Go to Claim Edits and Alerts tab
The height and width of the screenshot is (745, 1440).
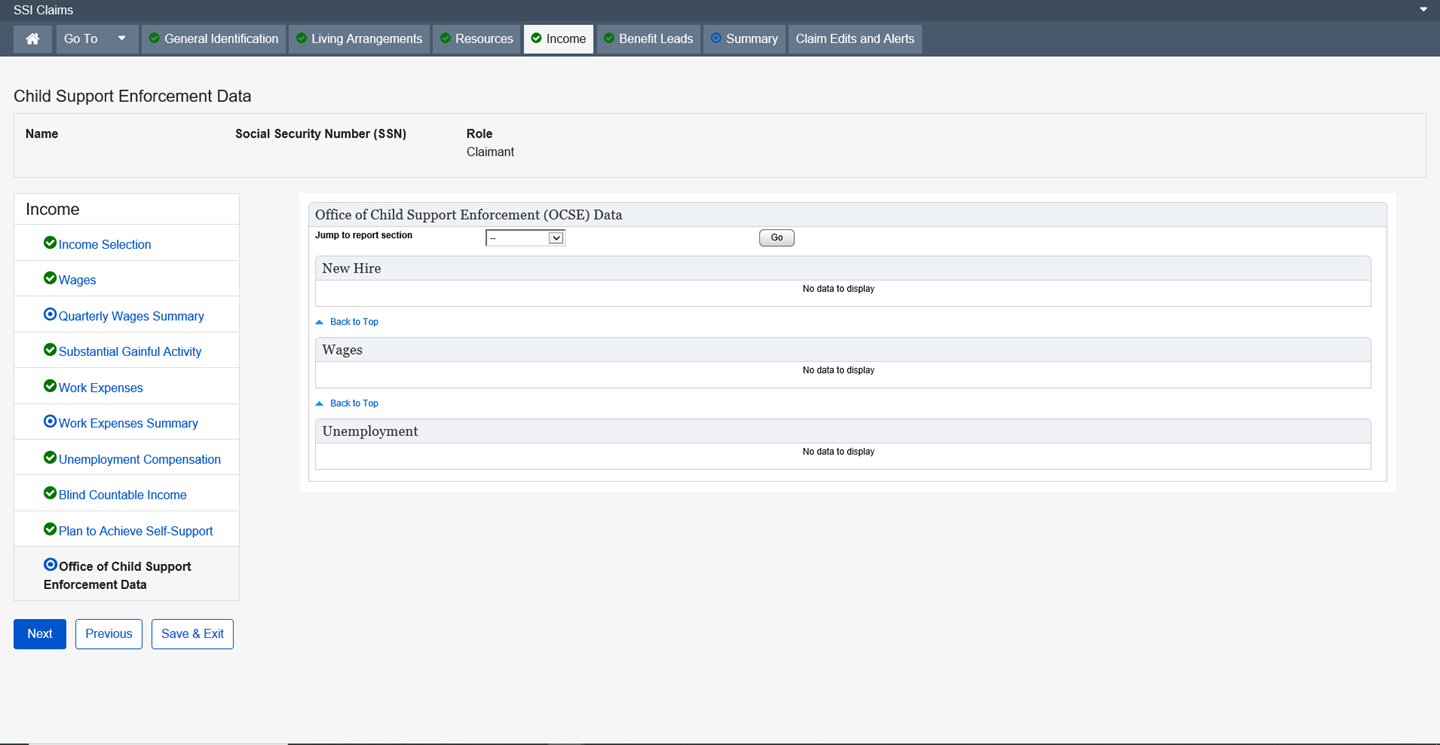click(854, 39)
